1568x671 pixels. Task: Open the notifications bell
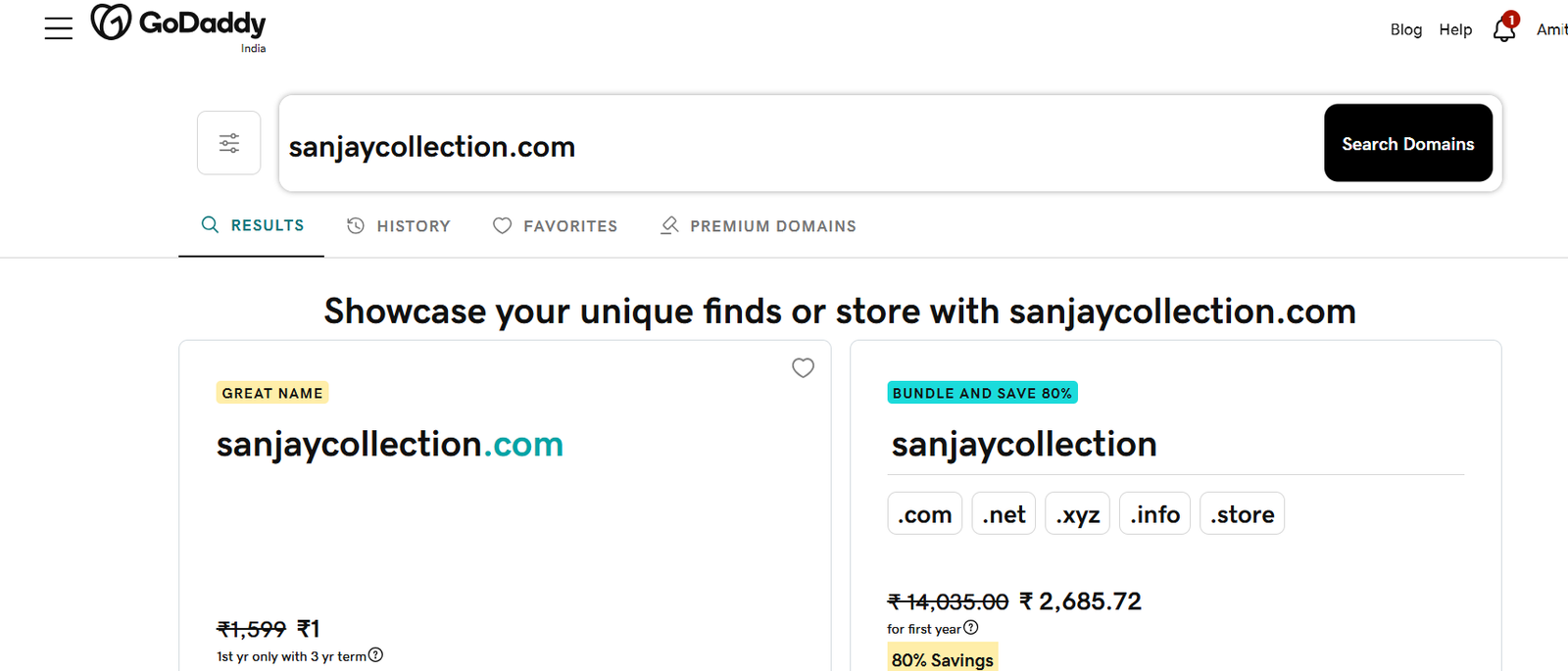(x=1505, y=27)
